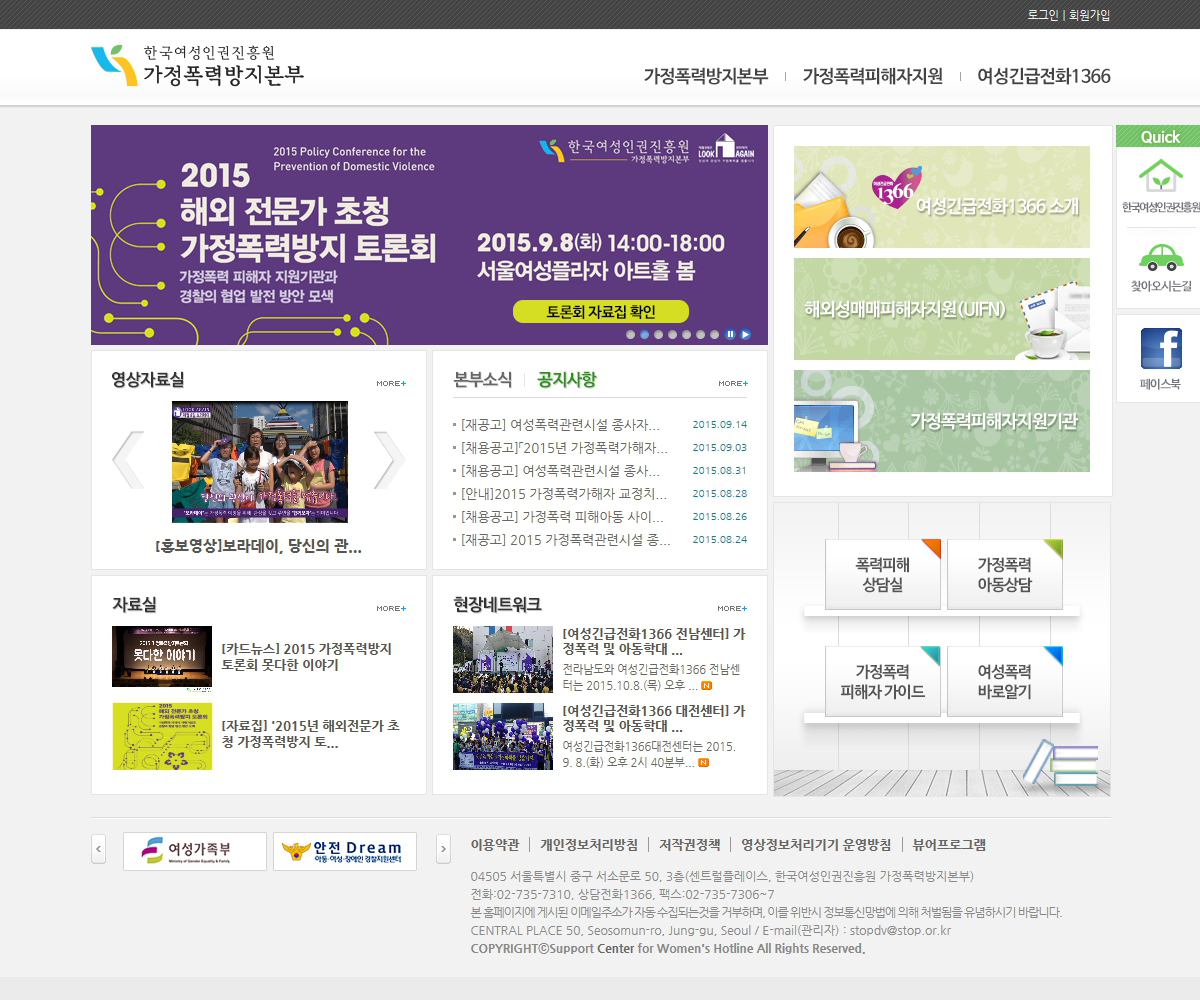Click the 로그인 link at top
The image size is (1200, 1000).
[x=1042, y=15]
